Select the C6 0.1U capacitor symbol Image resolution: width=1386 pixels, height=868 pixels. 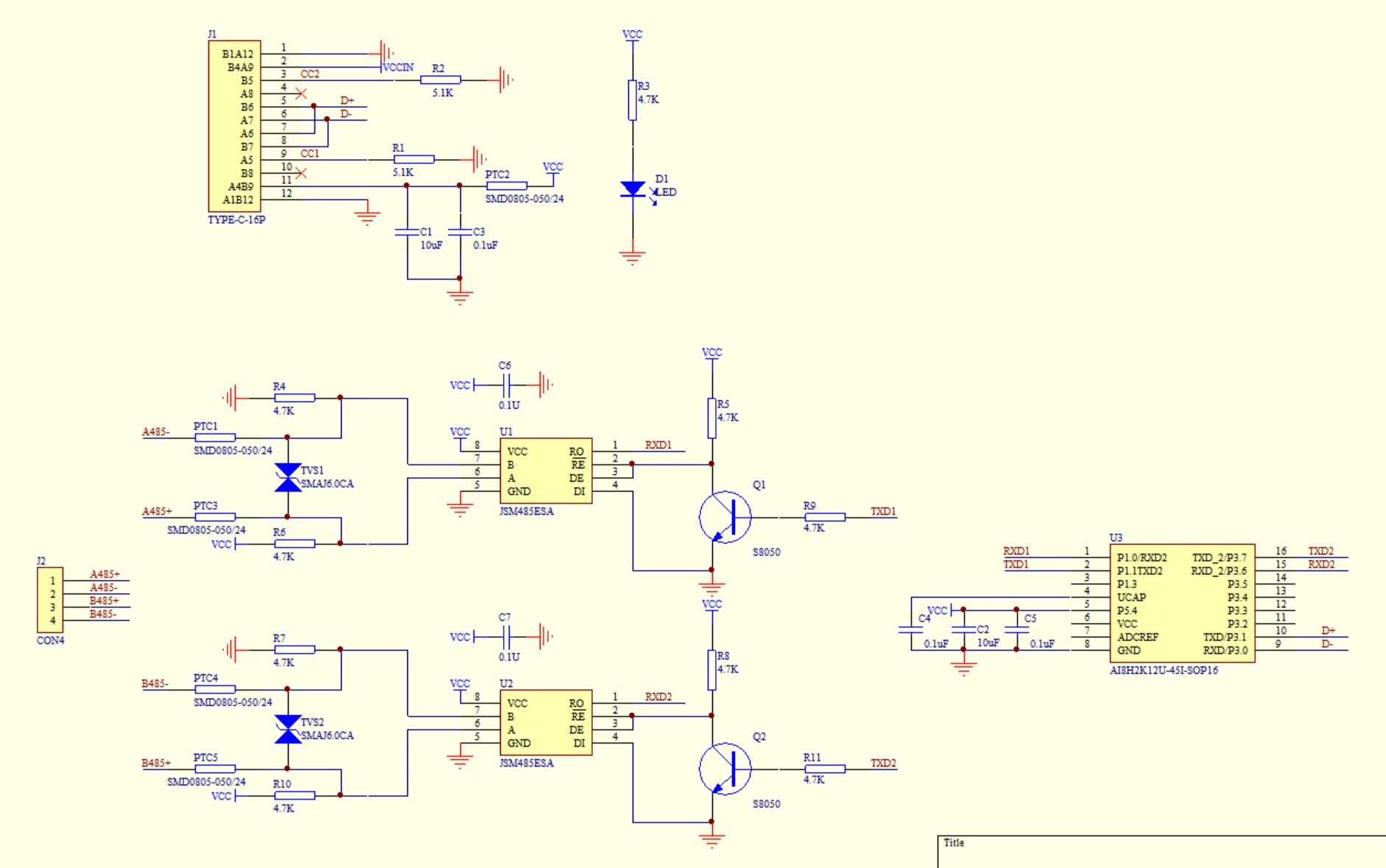pyautogui.click(x=506, y=384)
